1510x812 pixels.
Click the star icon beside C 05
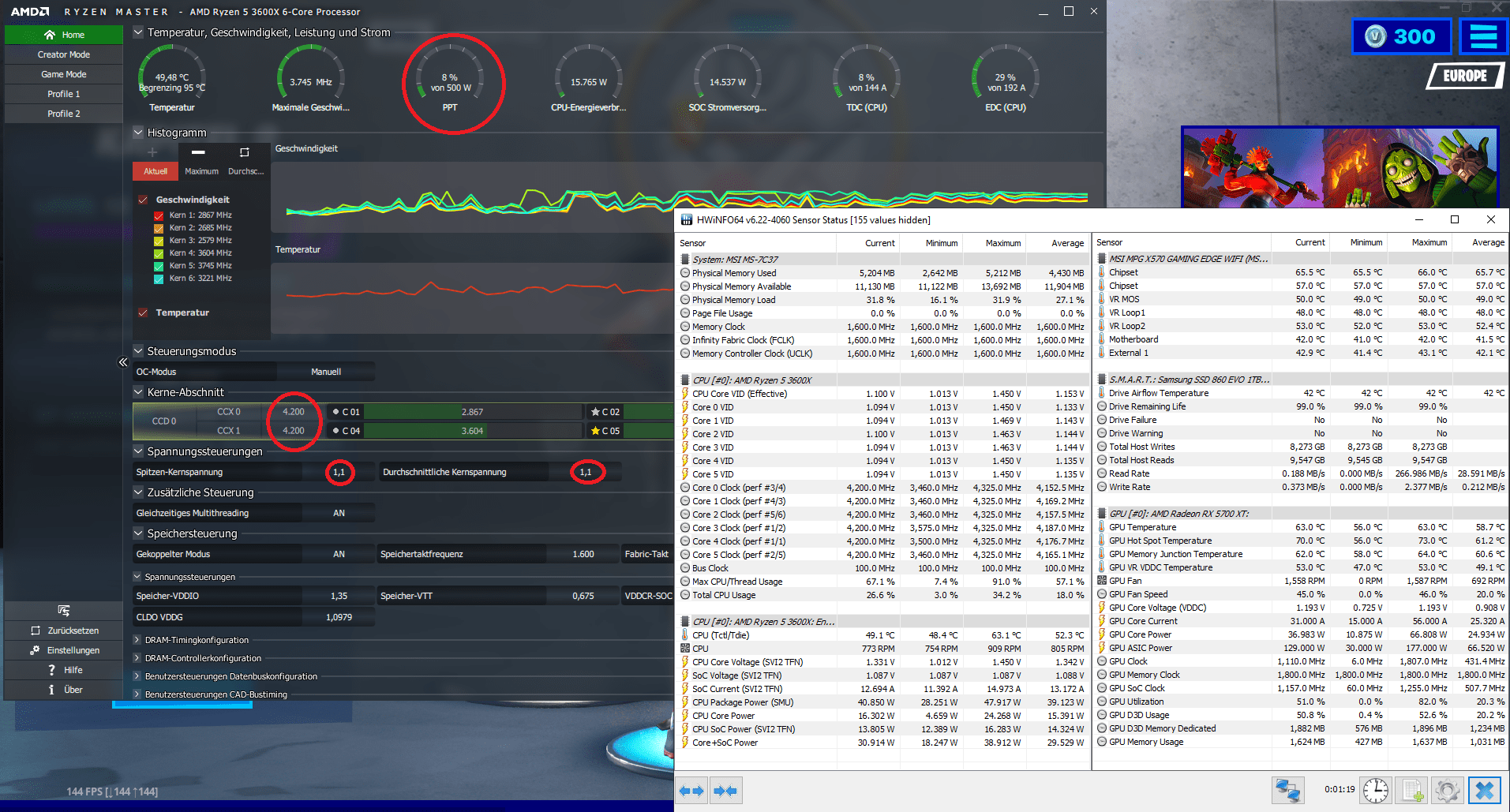(596, 431)
